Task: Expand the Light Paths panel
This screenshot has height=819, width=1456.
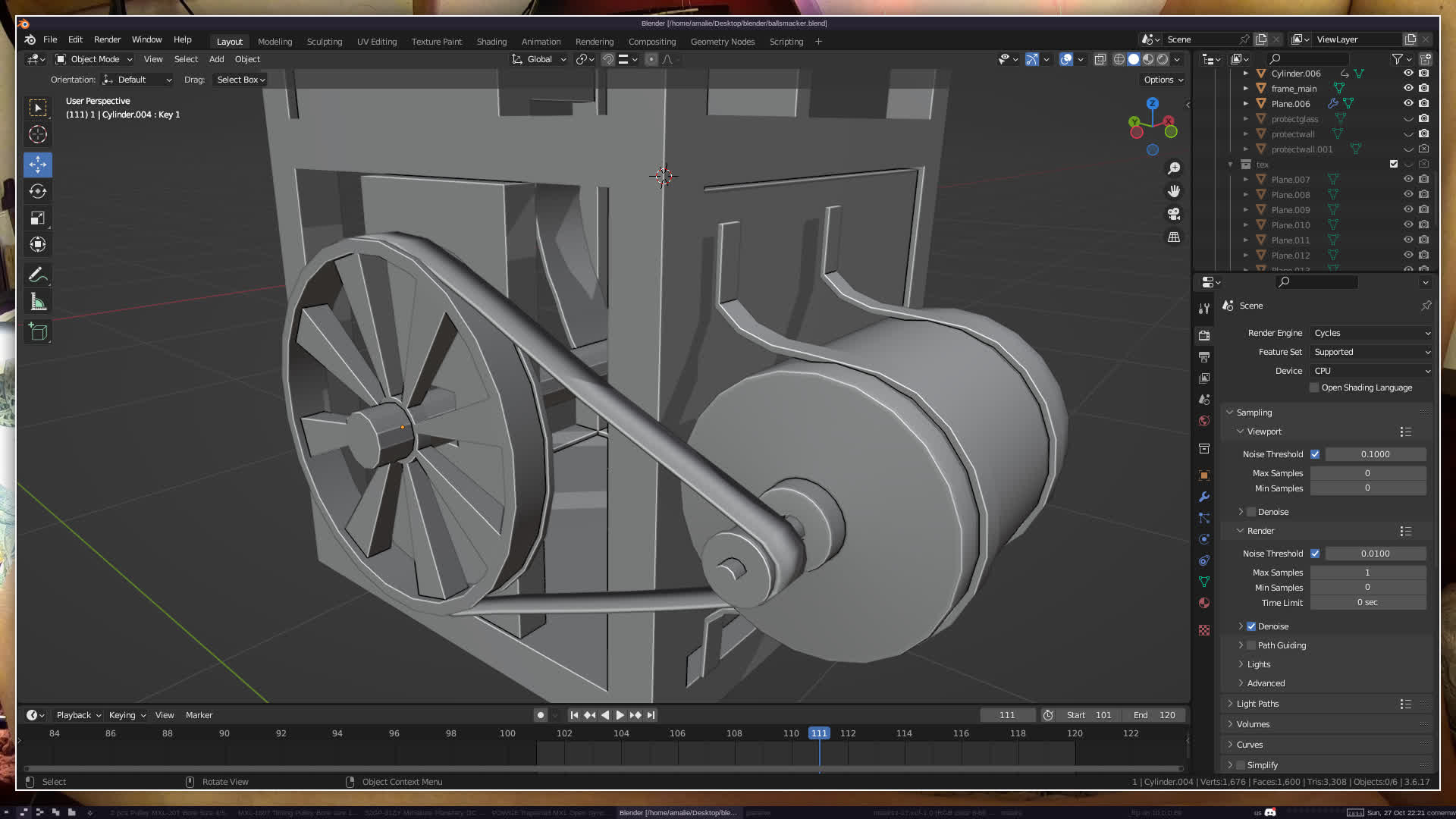Action: click(x=1257, y=704)
